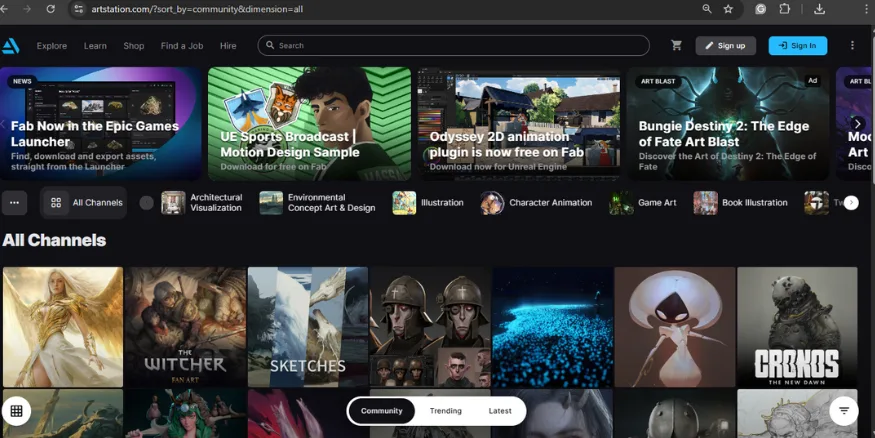
Task: Open The Witcher fan art thumbnail
Action: click(185, 327)
